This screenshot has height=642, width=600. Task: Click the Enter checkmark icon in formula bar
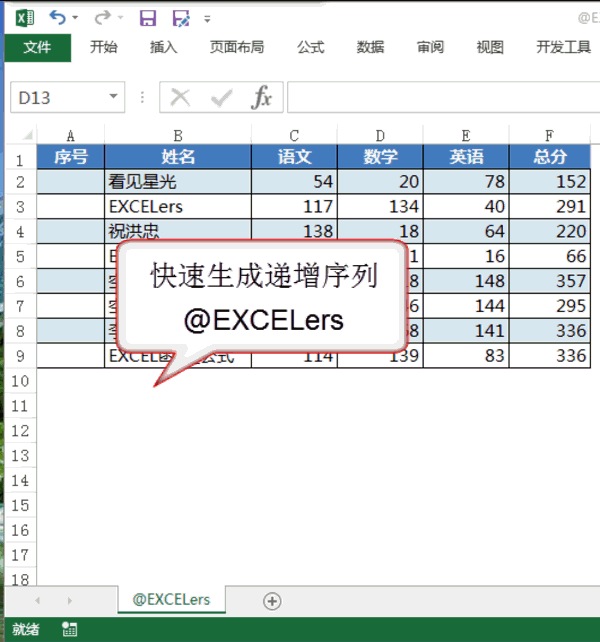click(221, 97)
